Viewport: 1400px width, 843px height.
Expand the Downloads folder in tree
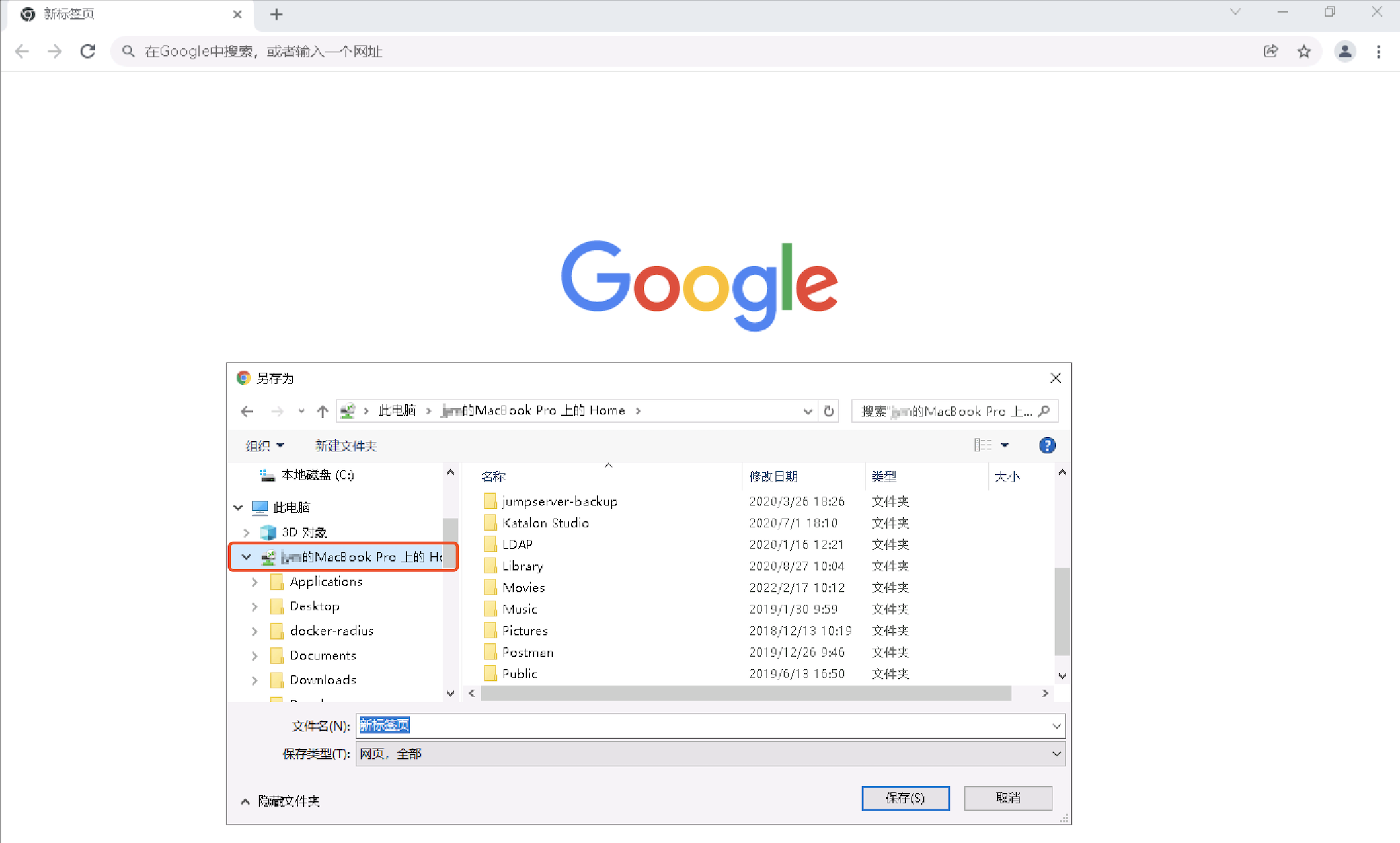(254, 680)
